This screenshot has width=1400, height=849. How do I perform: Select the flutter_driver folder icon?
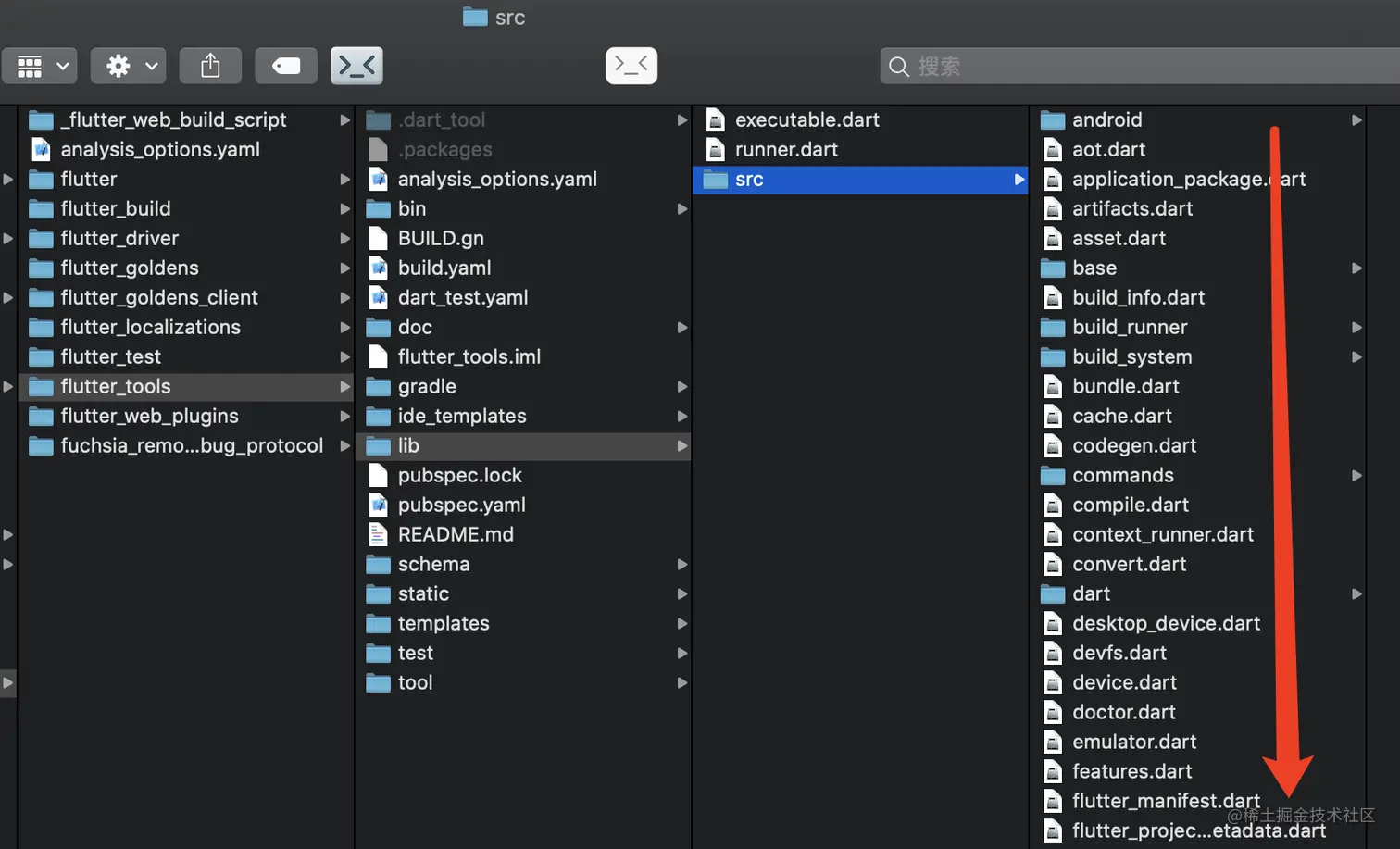[x=41, y=239]
